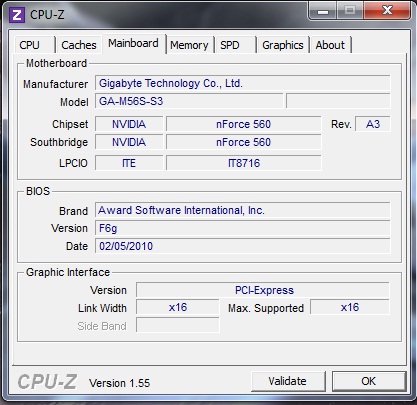The image size is (417, 405).
Task: Click the BIOS Brand Award Software International field
Action: [242, 210]
